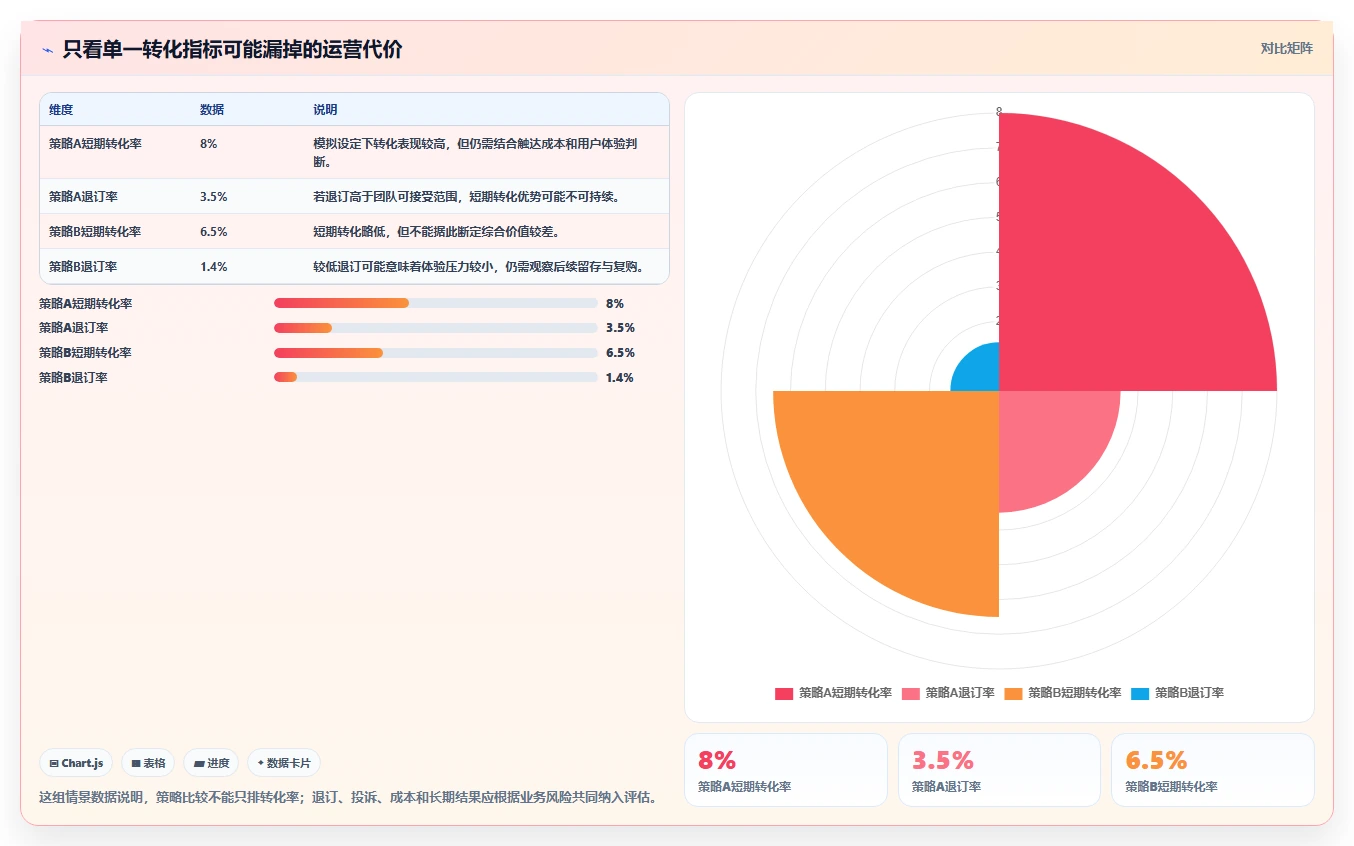Viewport: 1354px width, 846px height.
Task: Click table cell 策略B短期转化率
Action: (x=95, y=232)
